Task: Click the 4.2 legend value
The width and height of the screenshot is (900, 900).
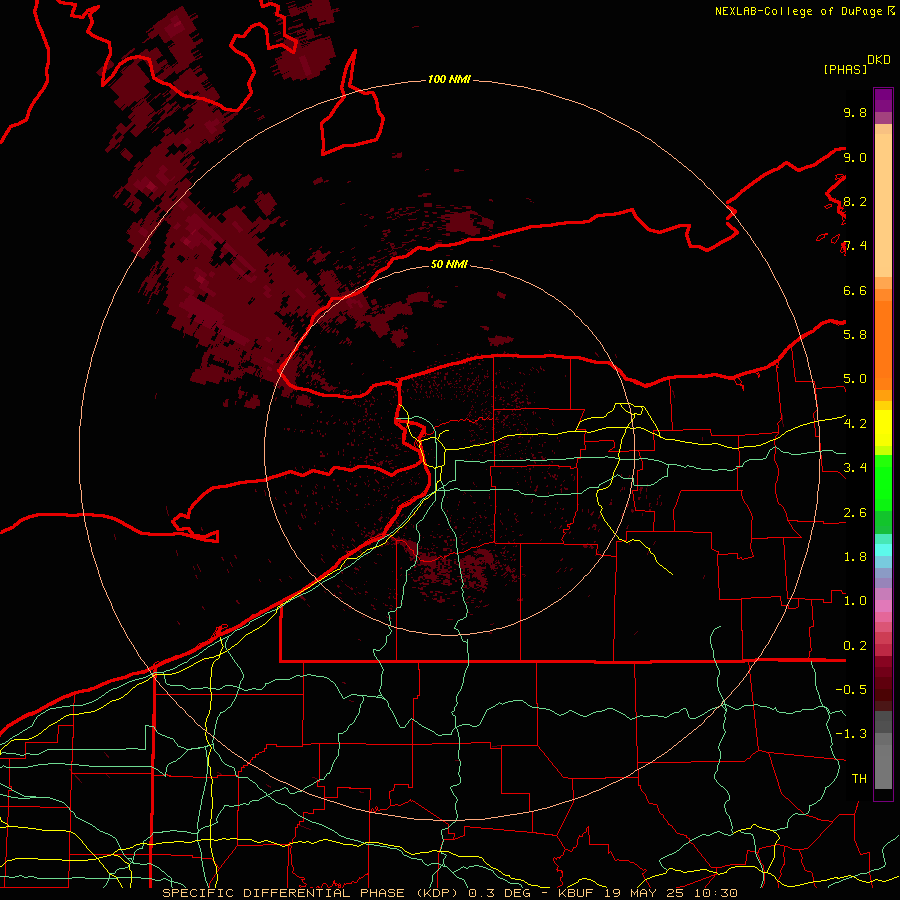Action: point(855,424)
